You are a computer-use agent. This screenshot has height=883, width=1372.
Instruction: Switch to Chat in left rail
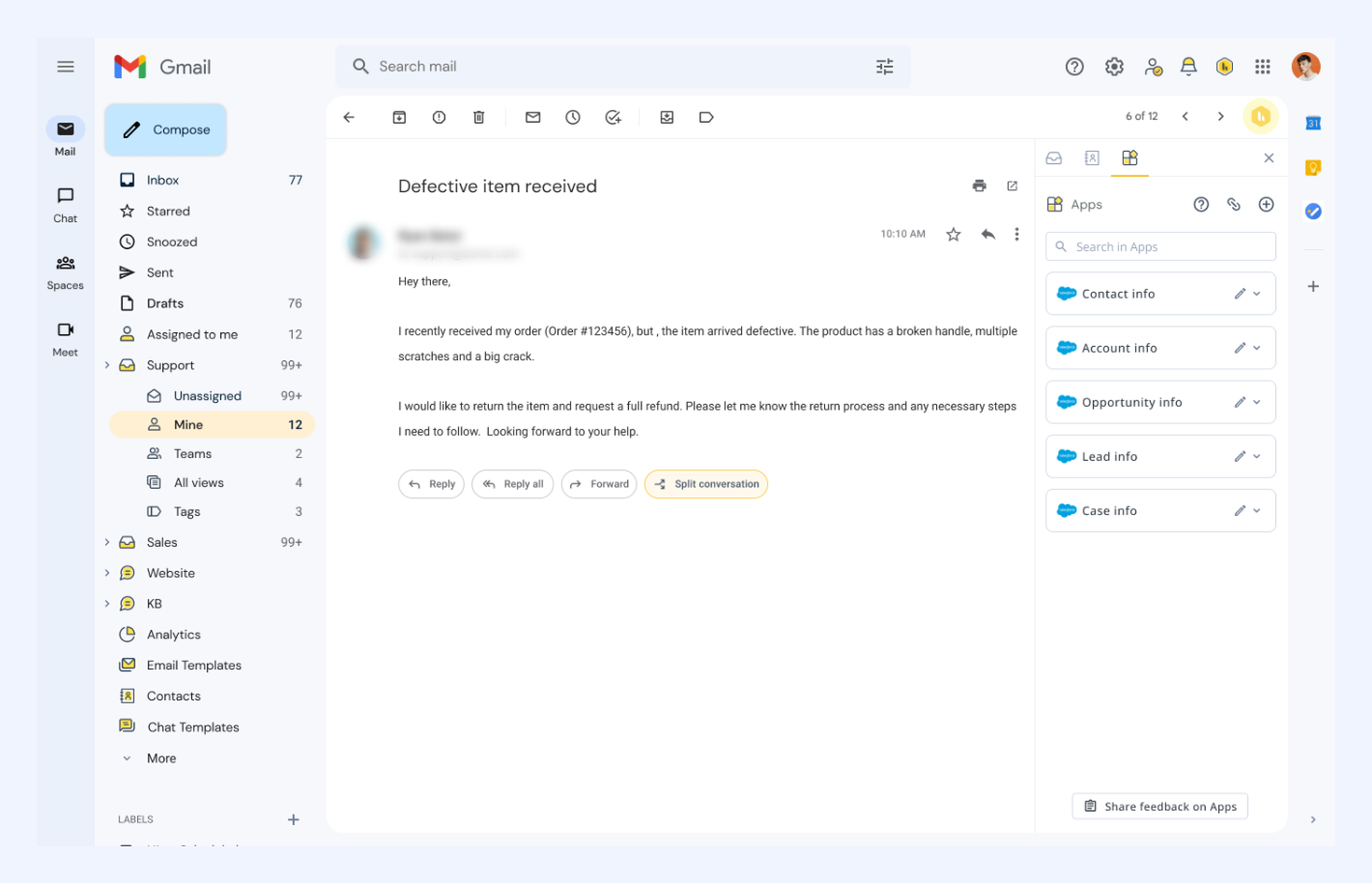[65, 204]
